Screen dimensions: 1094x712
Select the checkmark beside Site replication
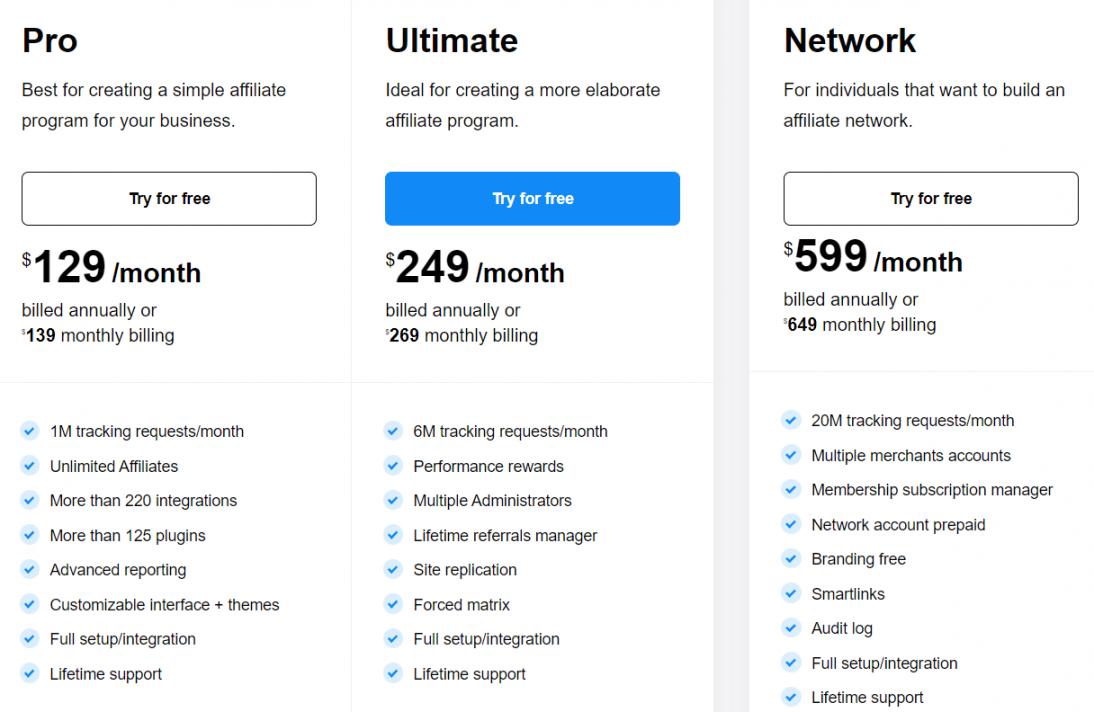click(393, 570)
